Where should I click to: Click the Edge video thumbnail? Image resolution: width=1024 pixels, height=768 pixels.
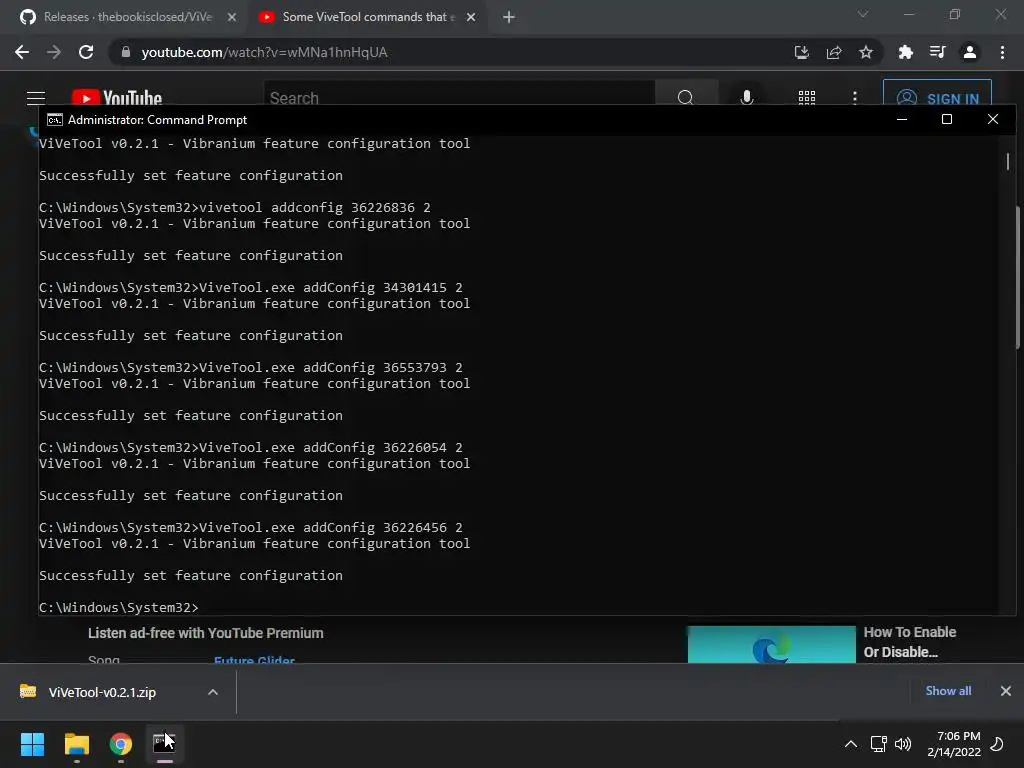771,645
